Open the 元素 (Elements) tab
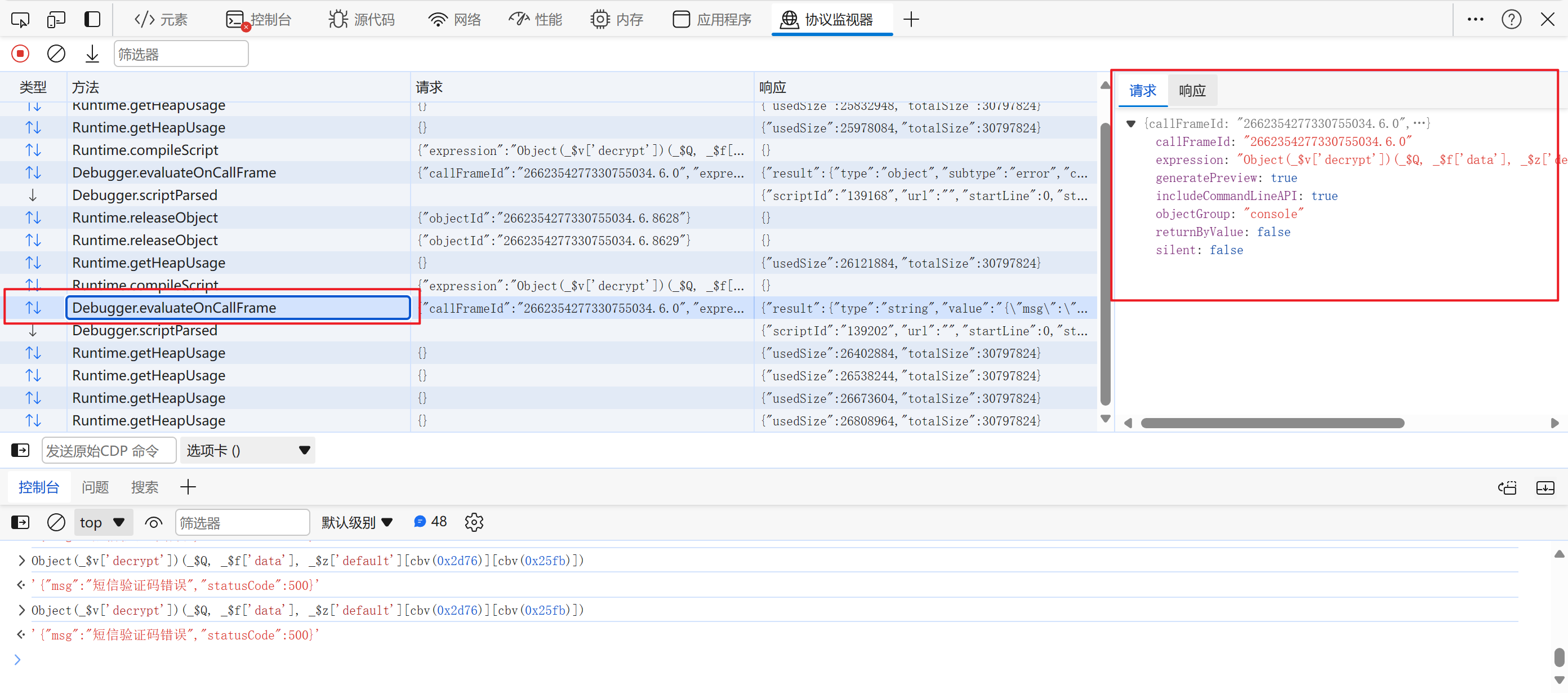Viewport: 1568px width, 693px height. (x=161, y=20)
